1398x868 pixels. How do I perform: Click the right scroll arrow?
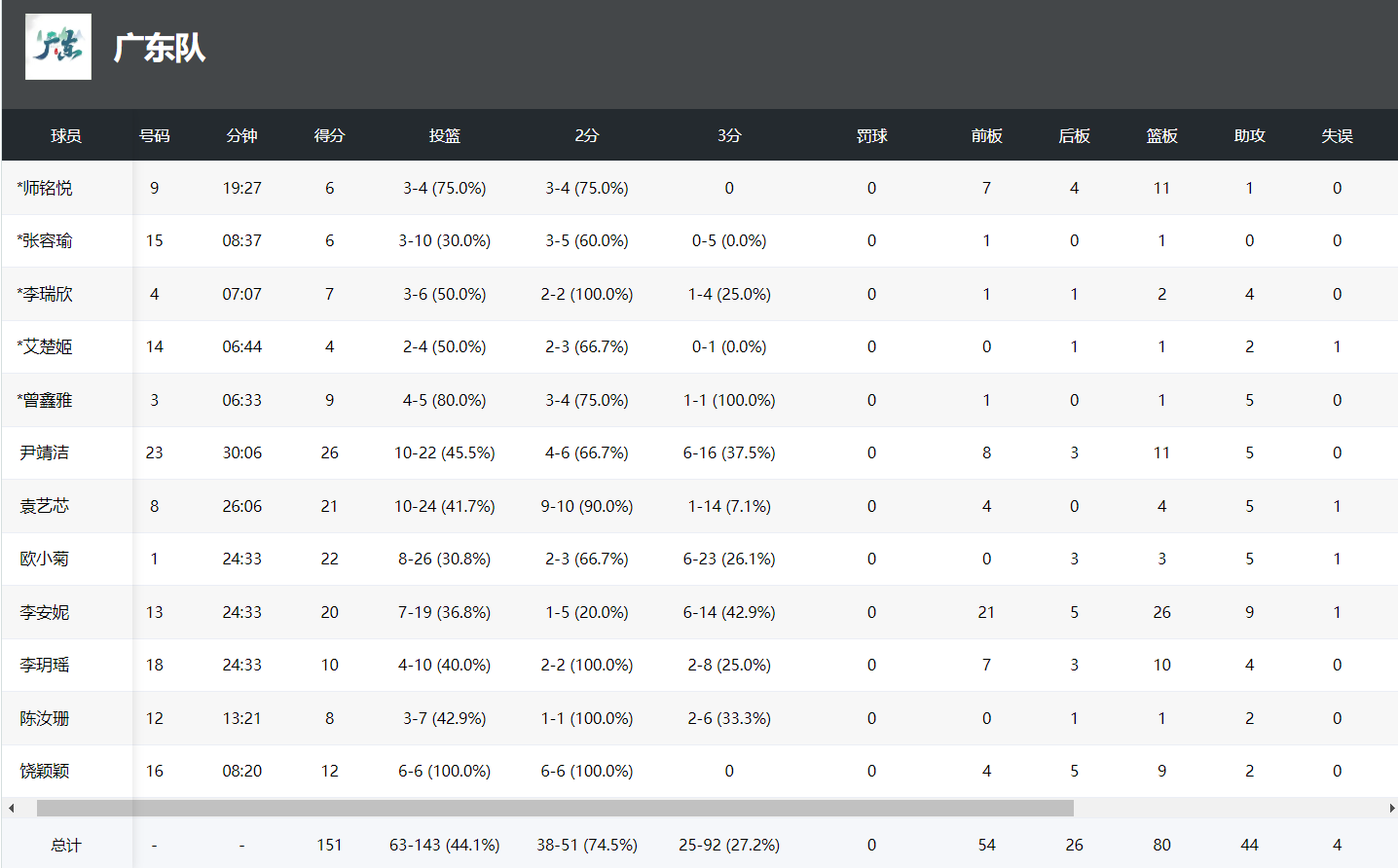(1391, 808)
